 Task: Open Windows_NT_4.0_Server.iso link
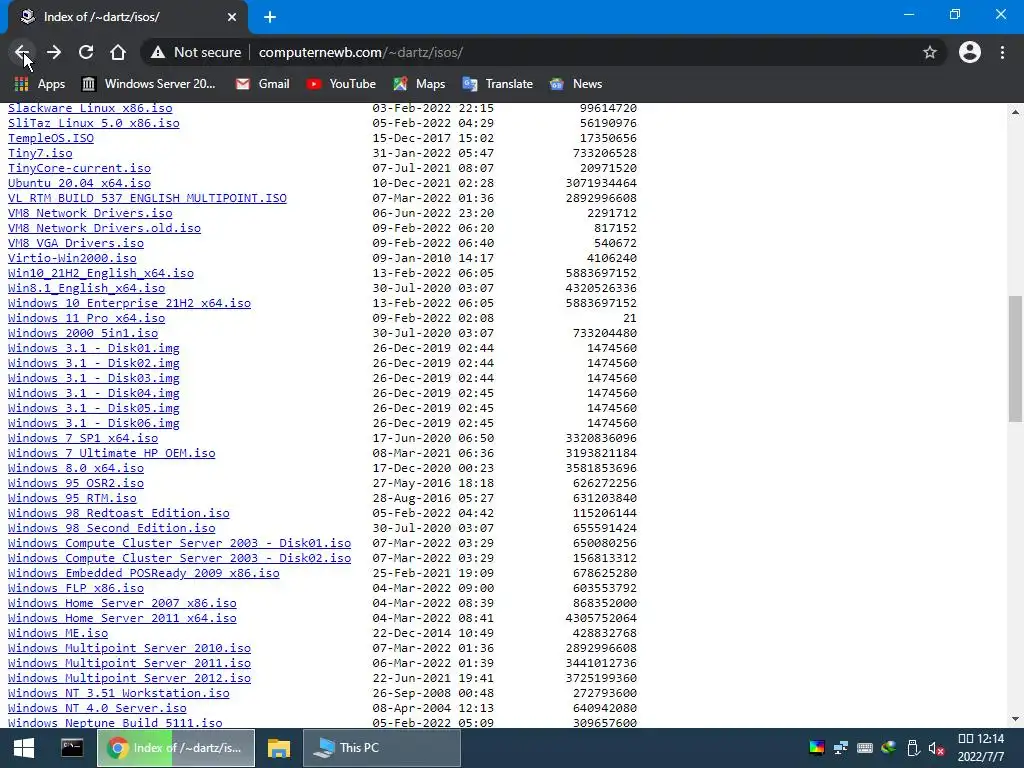click(97, 708)
